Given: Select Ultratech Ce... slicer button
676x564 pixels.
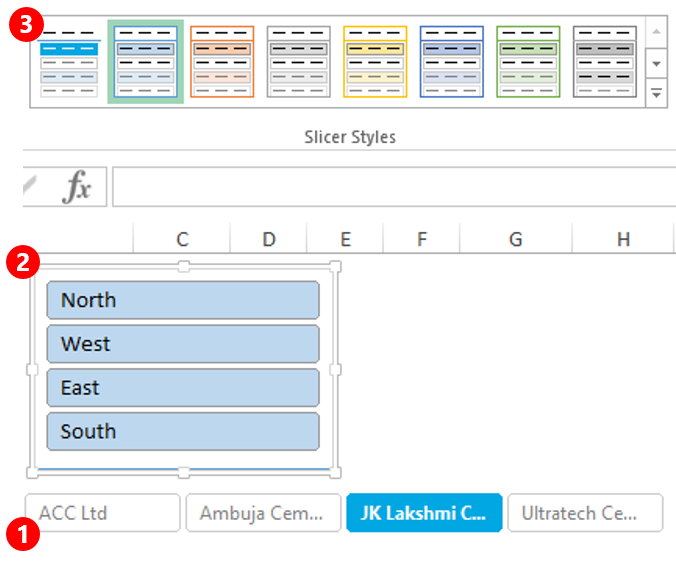Looking at the screenshot, I should (585, 513).
